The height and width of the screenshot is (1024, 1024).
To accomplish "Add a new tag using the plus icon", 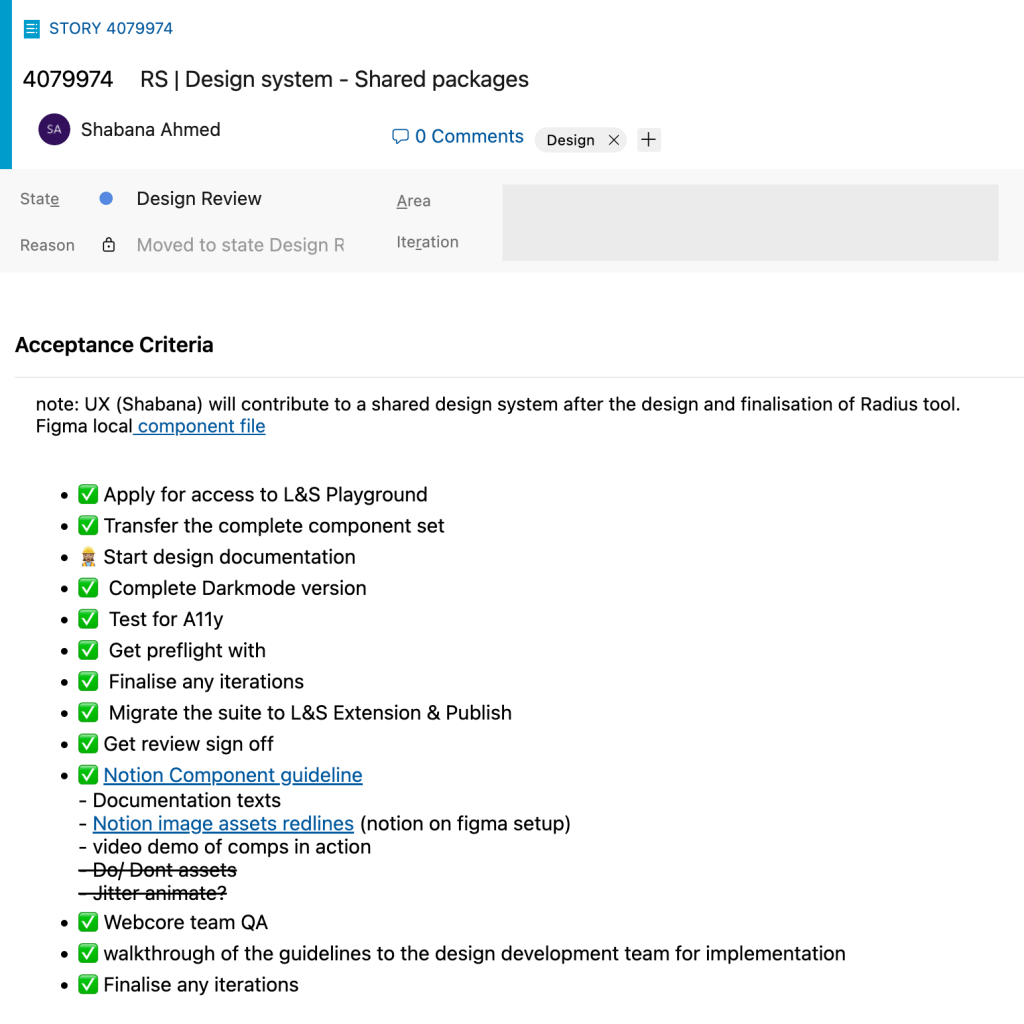I will 648,140.
